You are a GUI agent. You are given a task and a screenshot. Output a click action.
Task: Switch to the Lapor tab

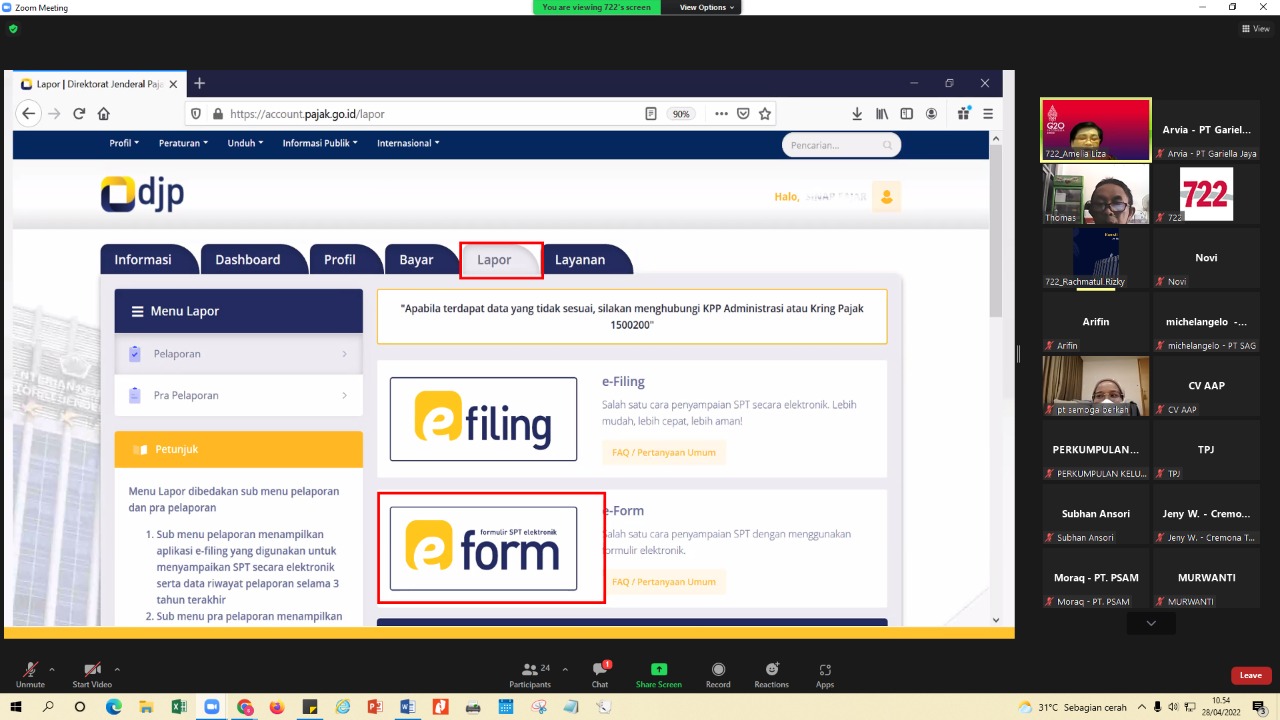point(494,260)
